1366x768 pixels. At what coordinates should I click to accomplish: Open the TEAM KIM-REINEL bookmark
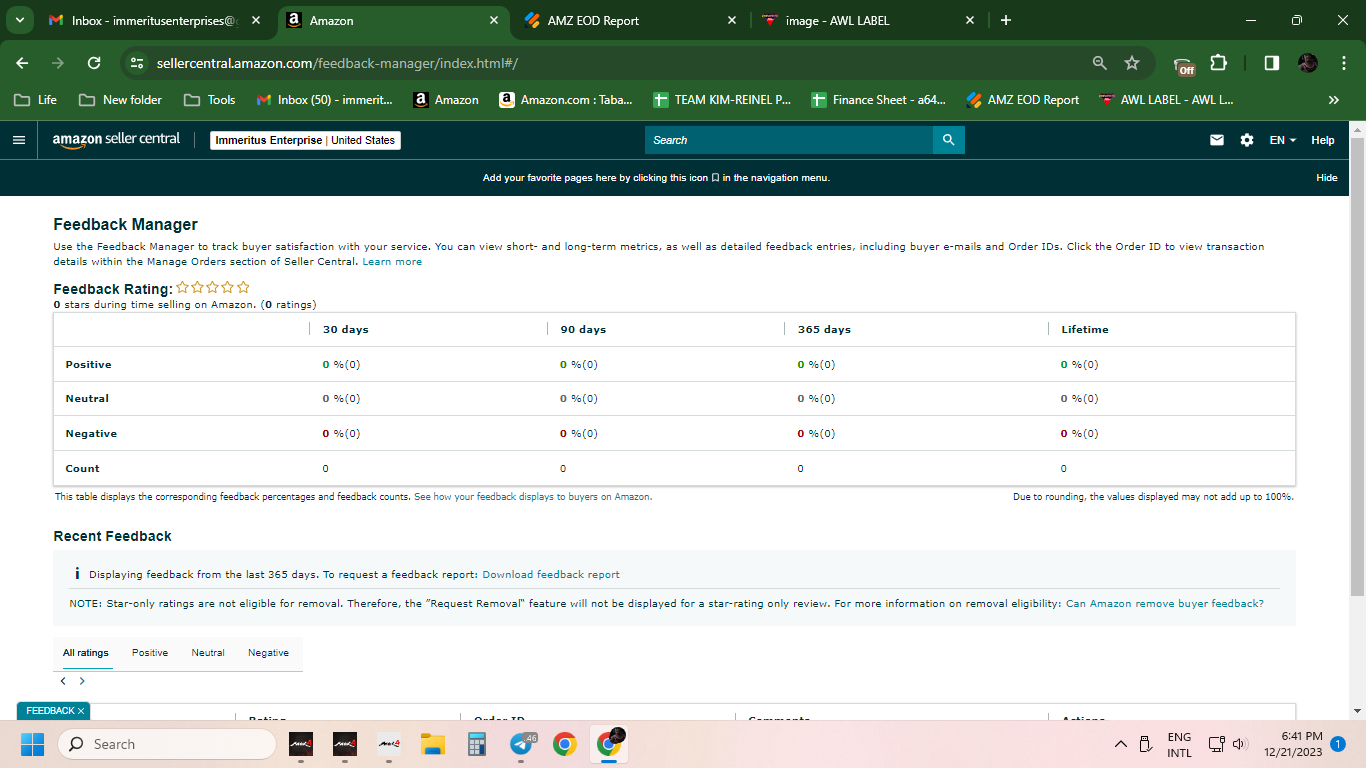pyautogui.click(x=722, y=100)
